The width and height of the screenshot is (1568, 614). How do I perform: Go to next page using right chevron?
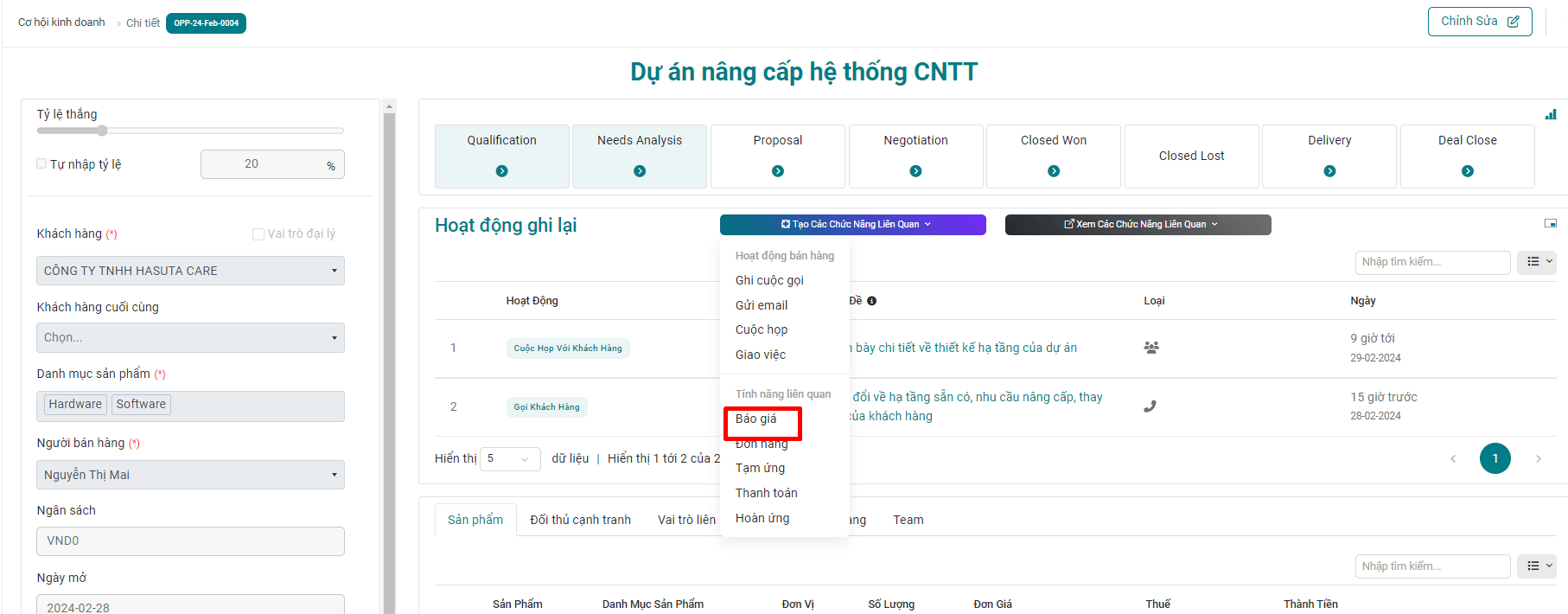click(x=1538, y=458)
